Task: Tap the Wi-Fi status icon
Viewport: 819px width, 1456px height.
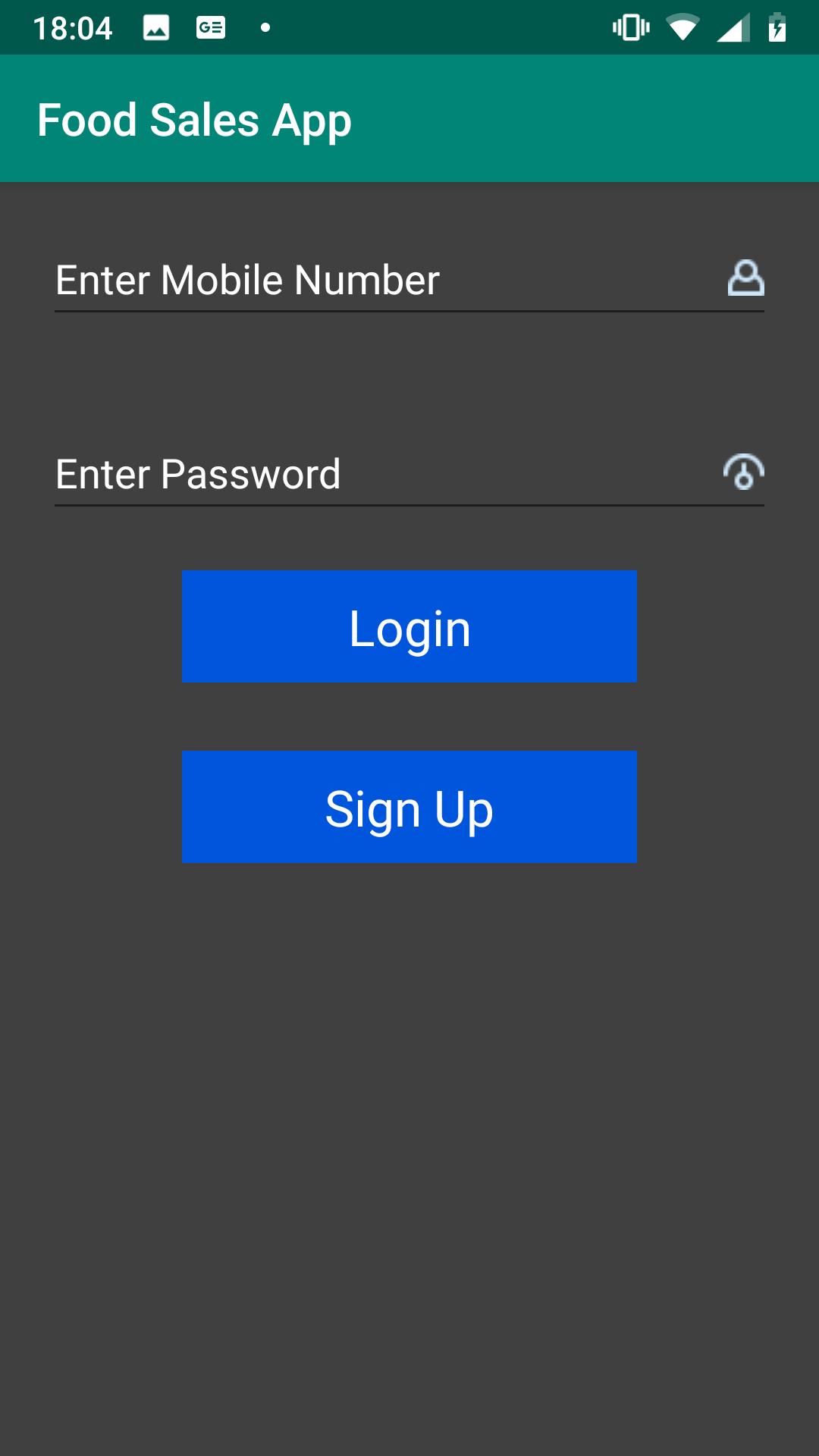Action: click(682, 28)
